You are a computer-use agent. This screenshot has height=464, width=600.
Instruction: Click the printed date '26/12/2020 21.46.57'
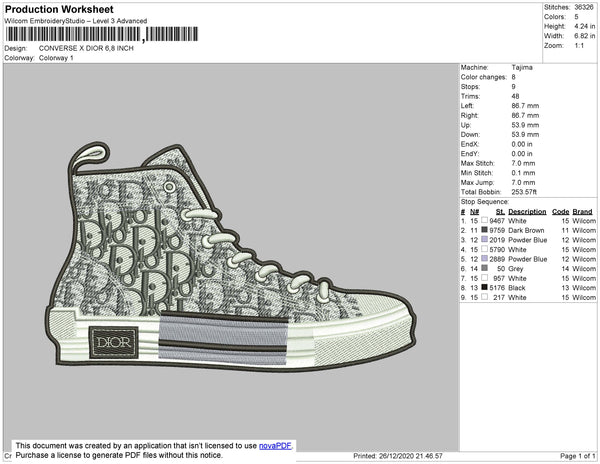[x=411, y=456]
